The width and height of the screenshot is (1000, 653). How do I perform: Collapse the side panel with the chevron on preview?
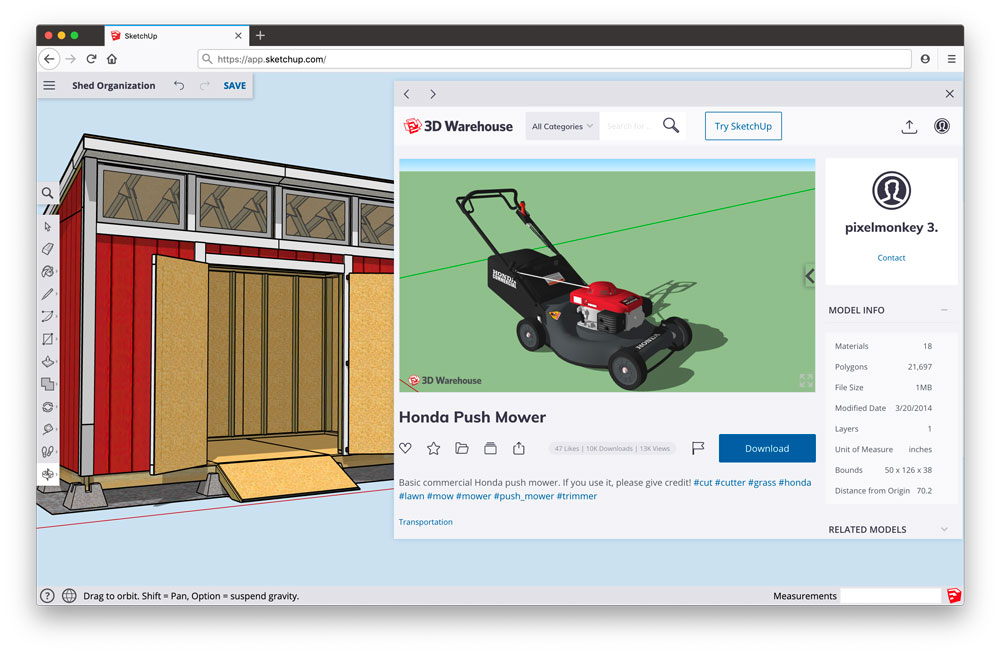809,276
